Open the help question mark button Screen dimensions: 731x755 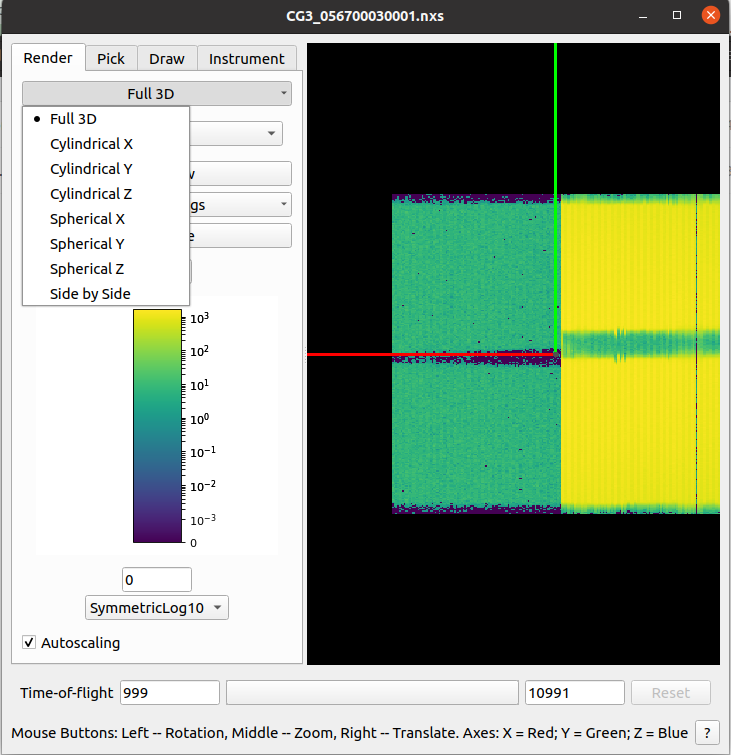[x=707, y=733]
